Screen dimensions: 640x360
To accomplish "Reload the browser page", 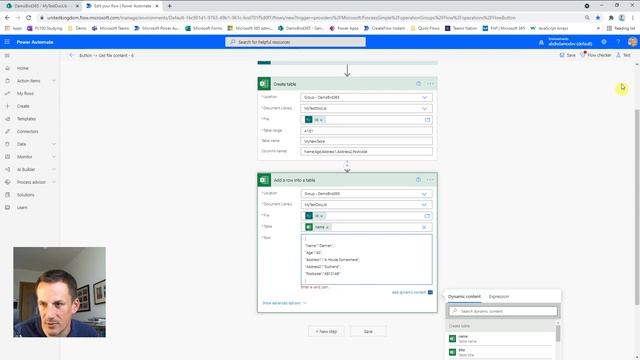I will click(x=29, y=18).
